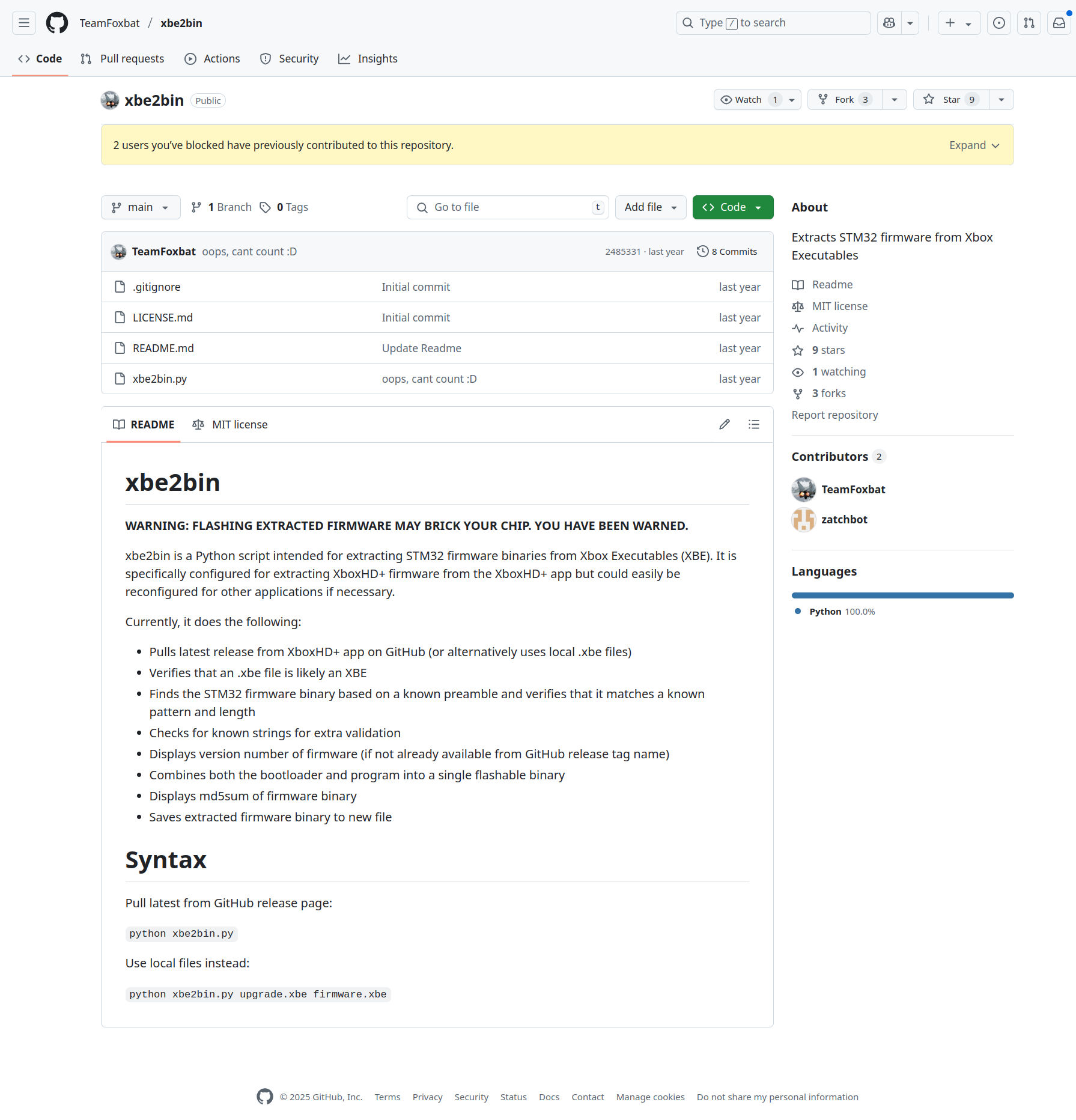Star the xbe2bin repository
The image size is (1076, 1120).
(951, 100)
